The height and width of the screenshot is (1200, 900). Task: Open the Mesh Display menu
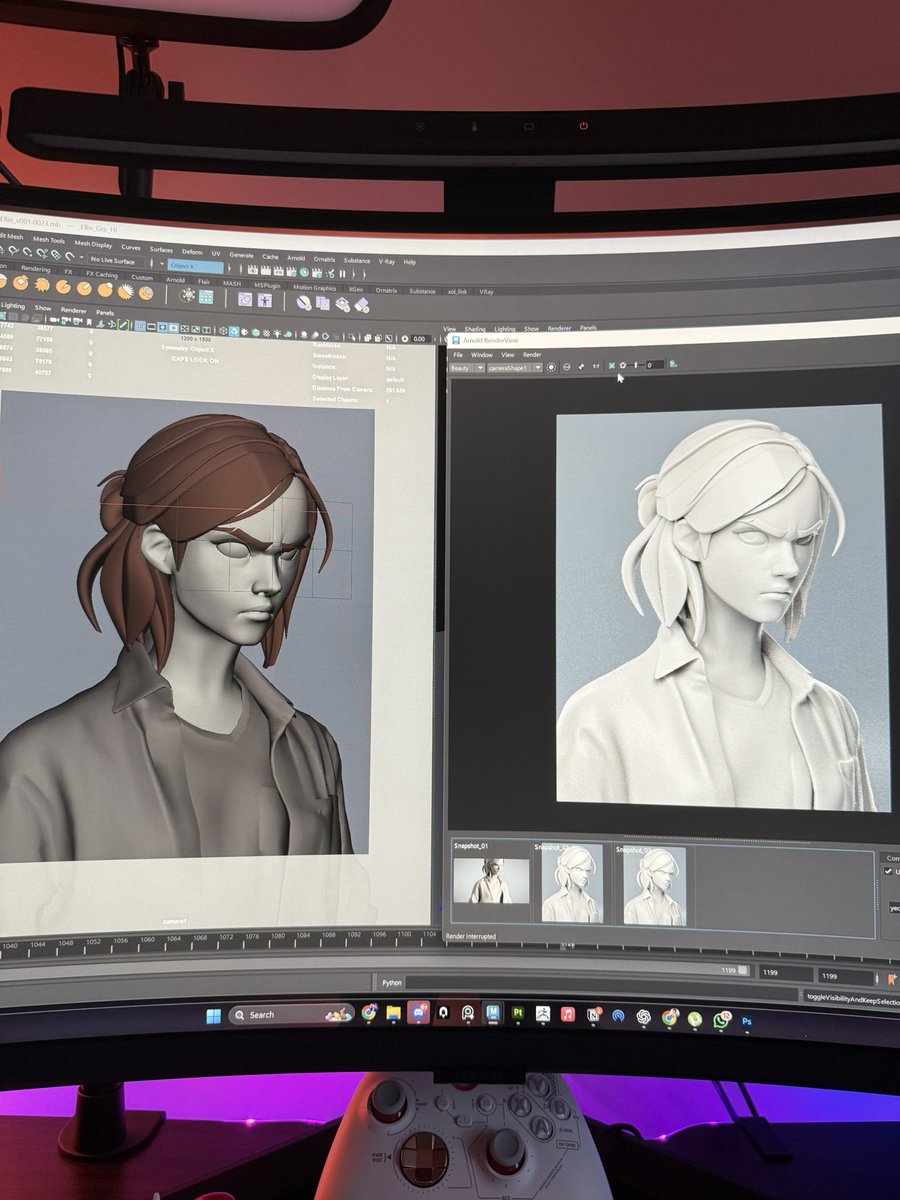[93, 243]
